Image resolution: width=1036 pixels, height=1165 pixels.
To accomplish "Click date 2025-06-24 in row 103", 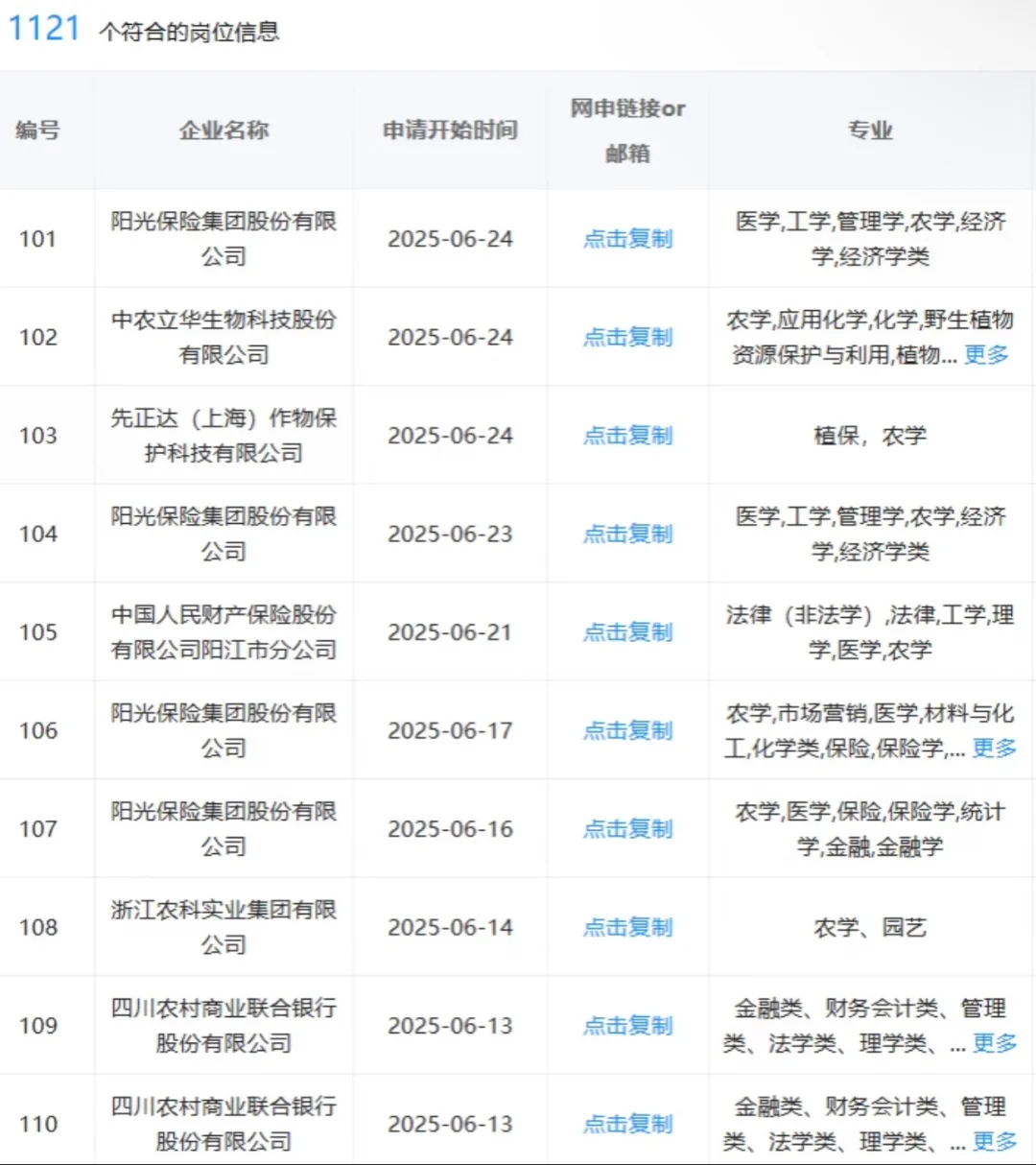I will (x=450, y=436).
